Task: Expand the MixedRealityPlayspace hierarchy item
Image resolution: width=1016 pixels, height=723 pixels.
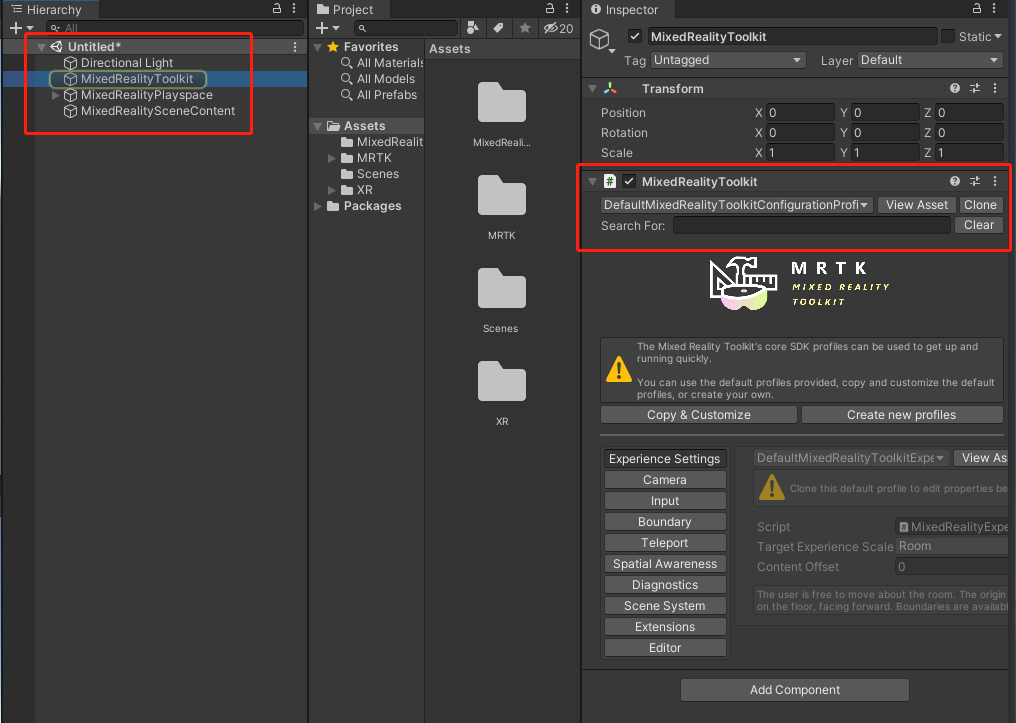Action: pyautogui.click(x=56, y=95)
